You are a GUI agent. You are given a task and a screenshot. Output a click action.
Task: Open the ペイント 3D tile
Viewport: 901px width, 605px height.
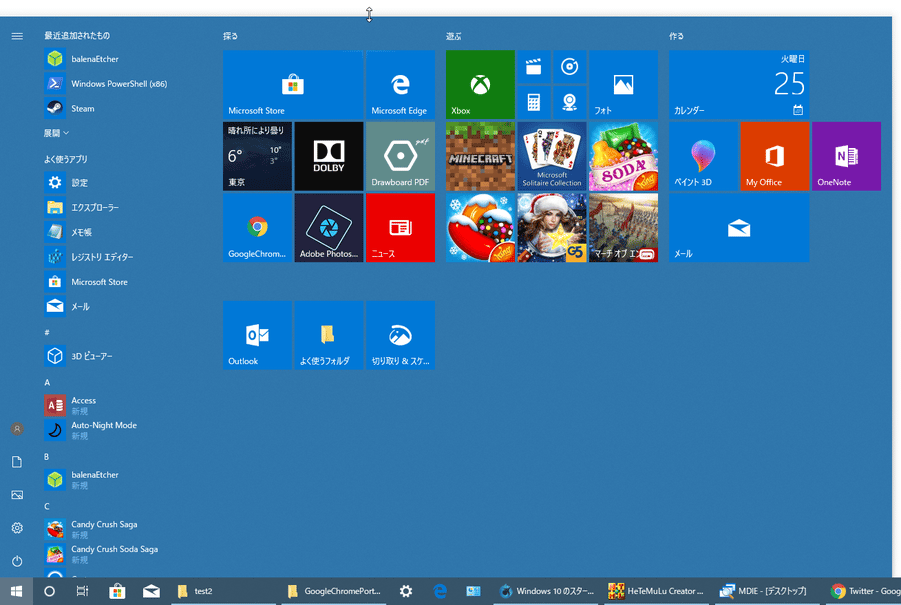pos(703,156)
